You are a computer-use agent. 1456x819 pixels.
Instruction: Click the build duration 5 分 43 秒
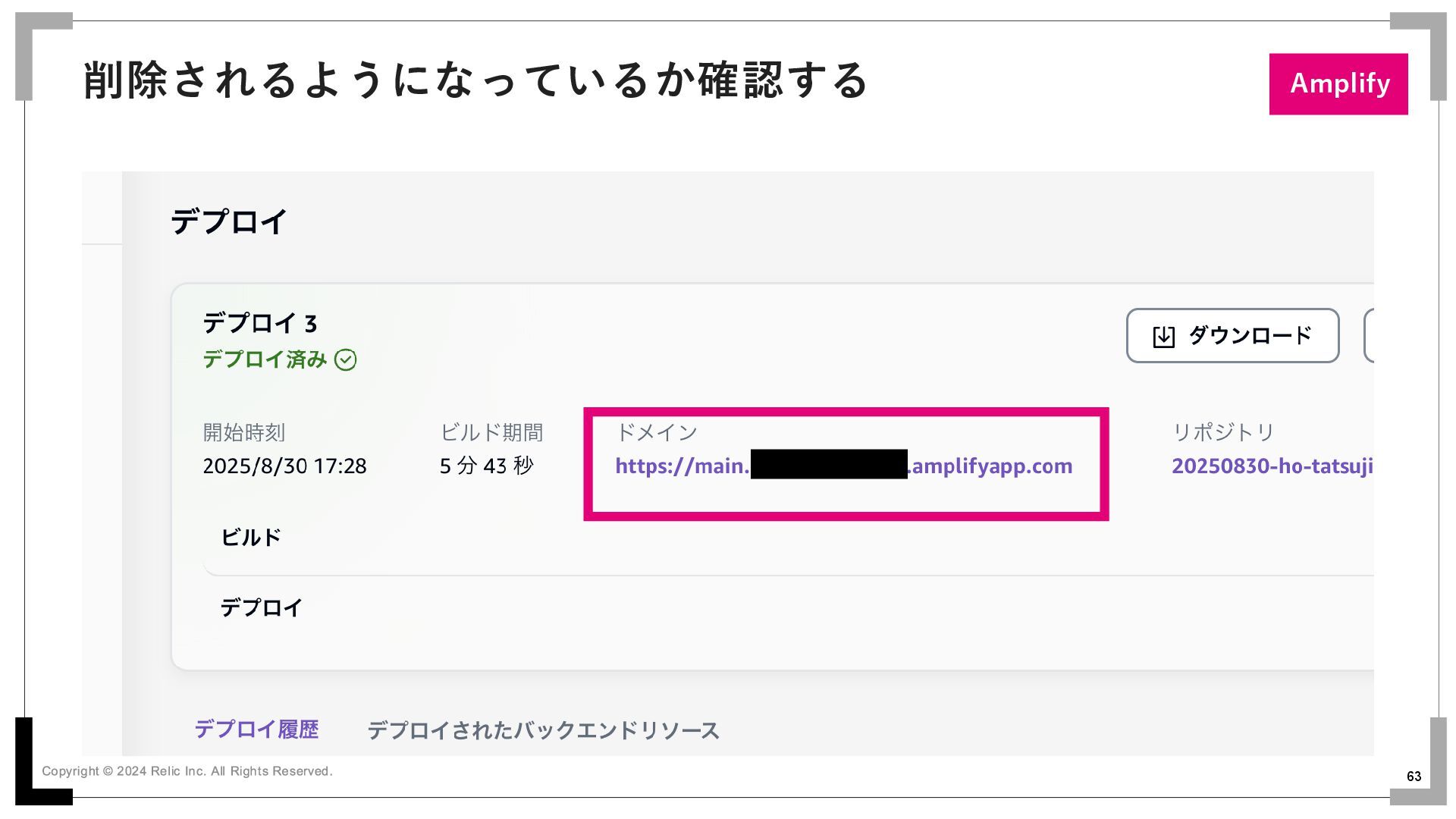click(x=486, y=466)
